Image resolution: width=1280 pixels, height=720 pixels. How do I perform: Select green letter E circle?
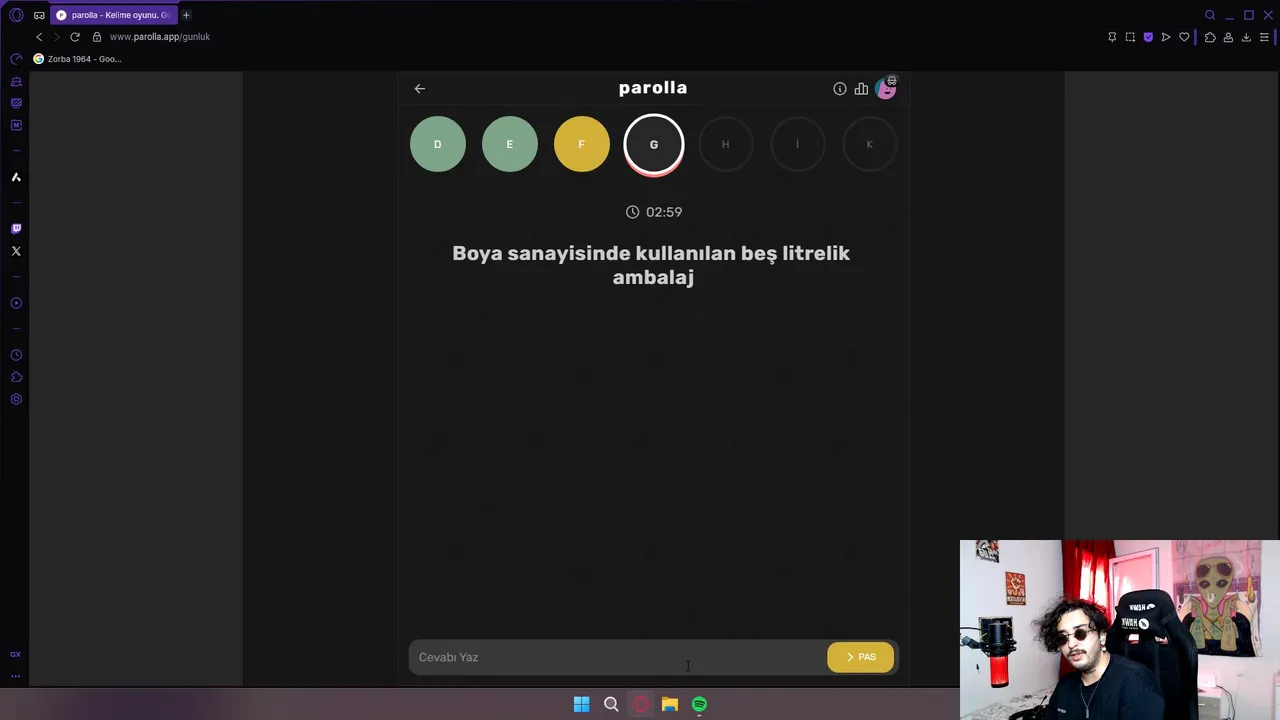coord(510,144)
